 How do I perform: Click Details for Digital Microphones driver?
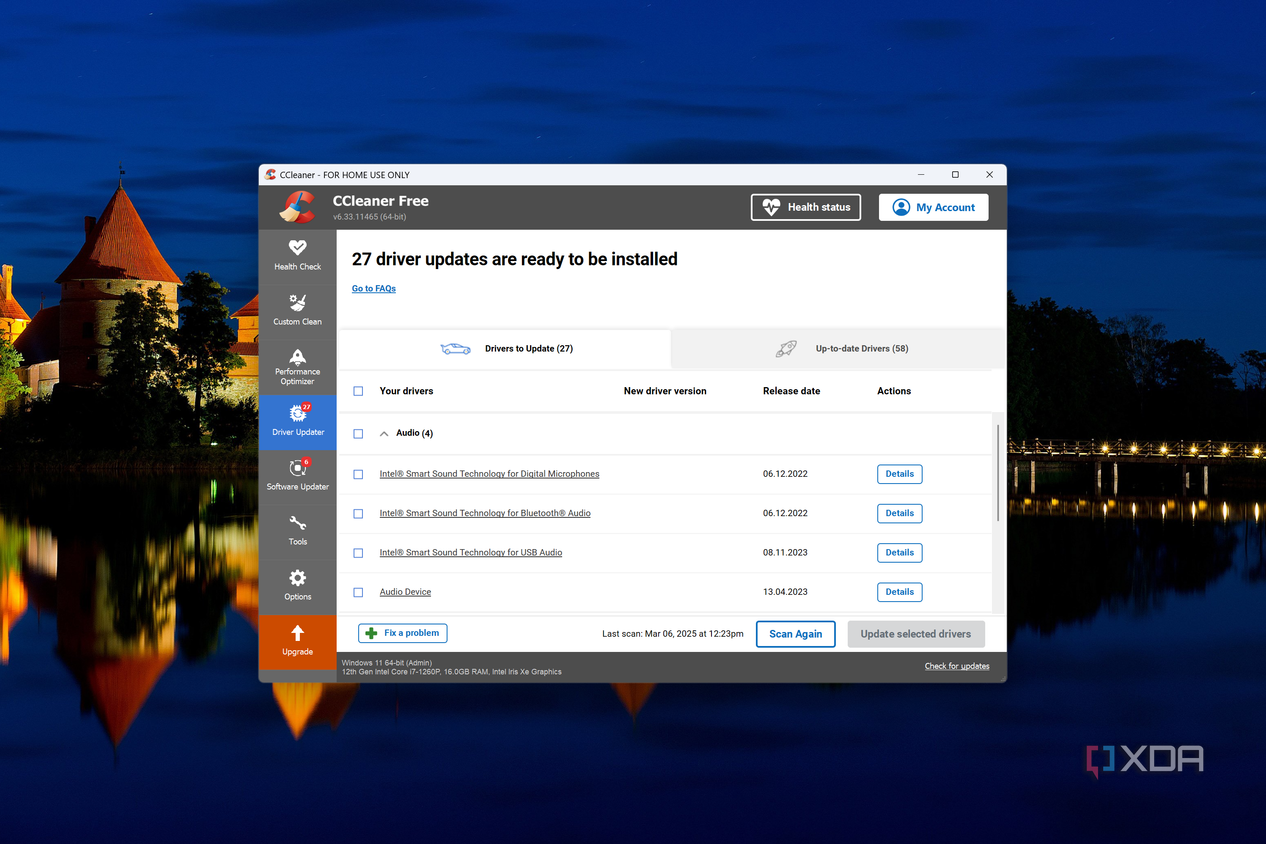click(x=899, y=474)
